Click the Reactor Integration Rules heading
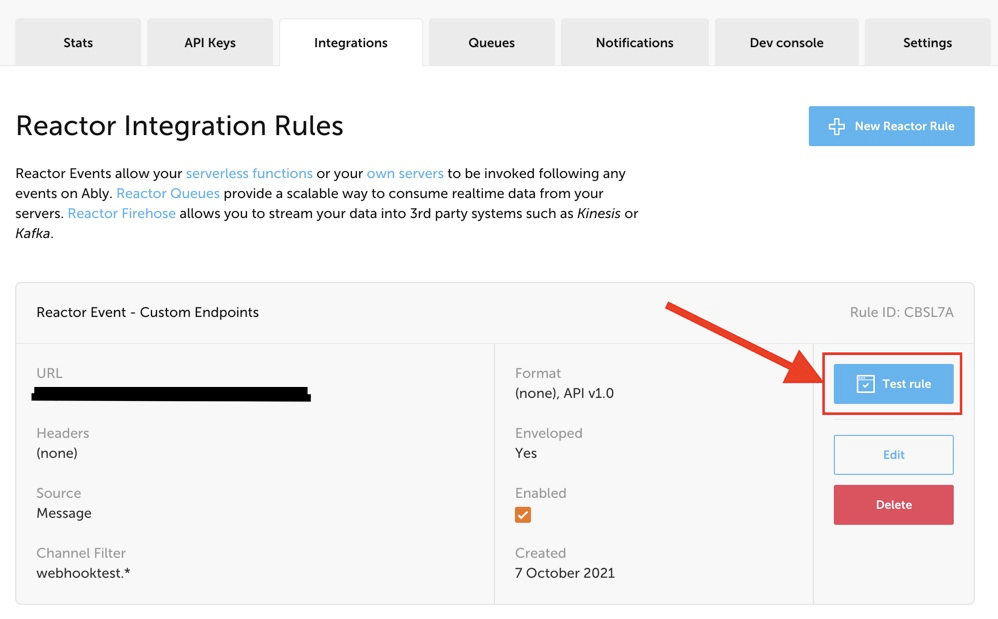Viewport: 998px width, 619px height. 179,126
